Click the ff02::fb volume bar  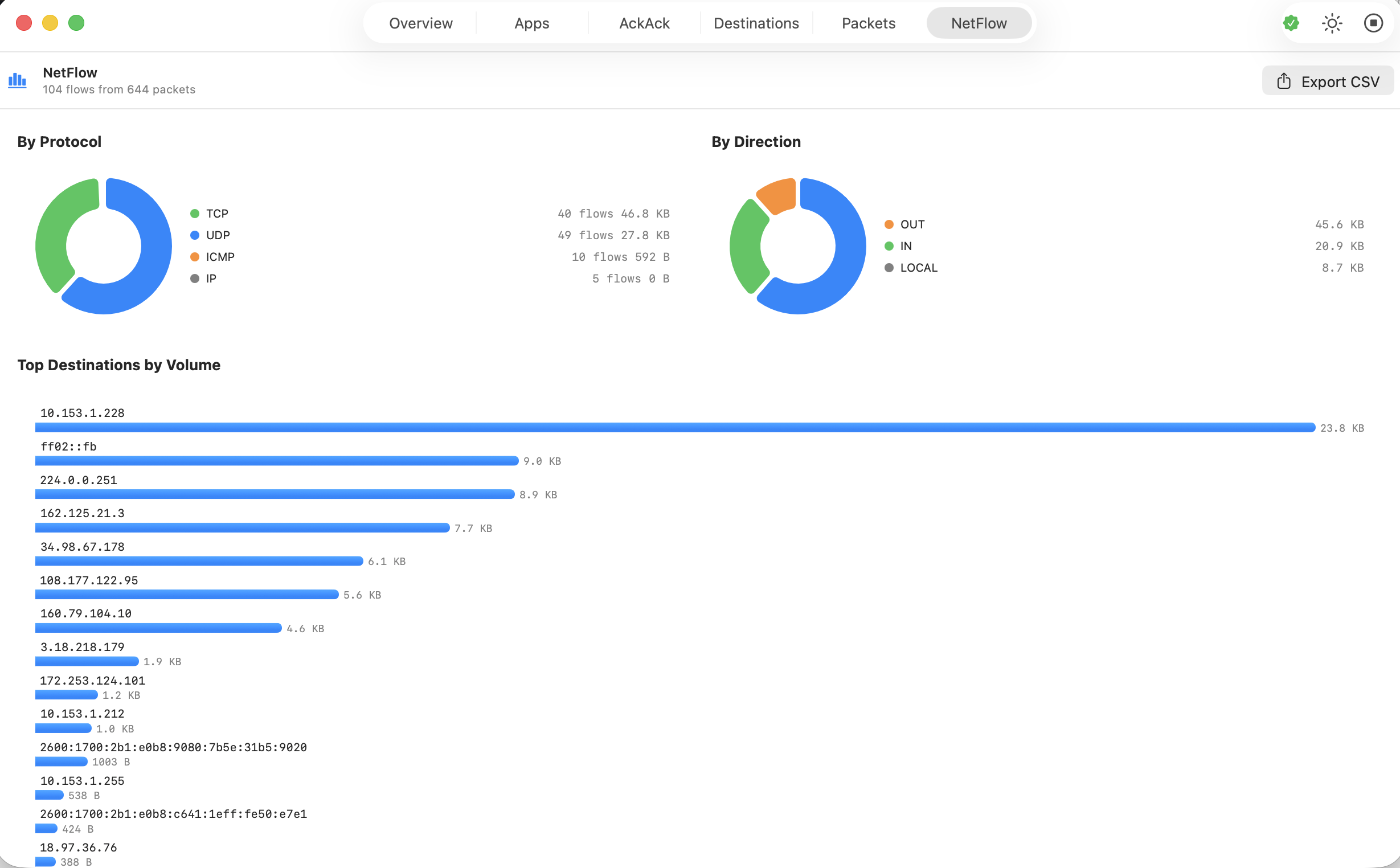pyautogui.click(x=277, y=461)
